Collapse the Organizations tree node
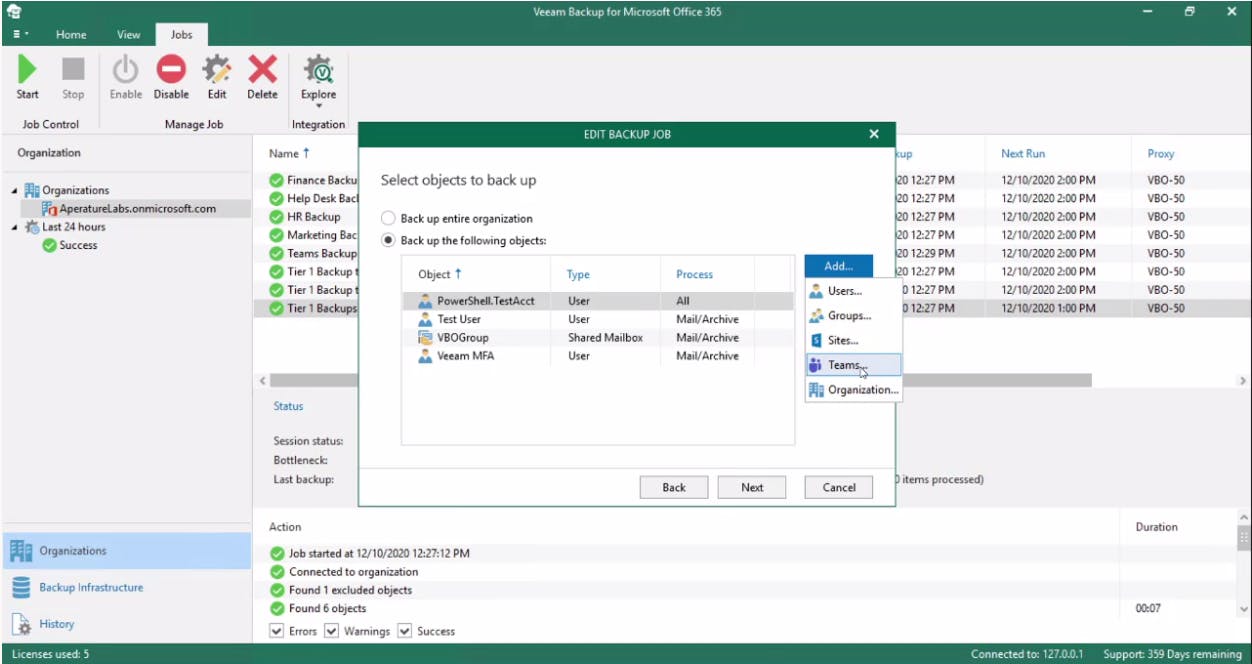 click(15, 190)
